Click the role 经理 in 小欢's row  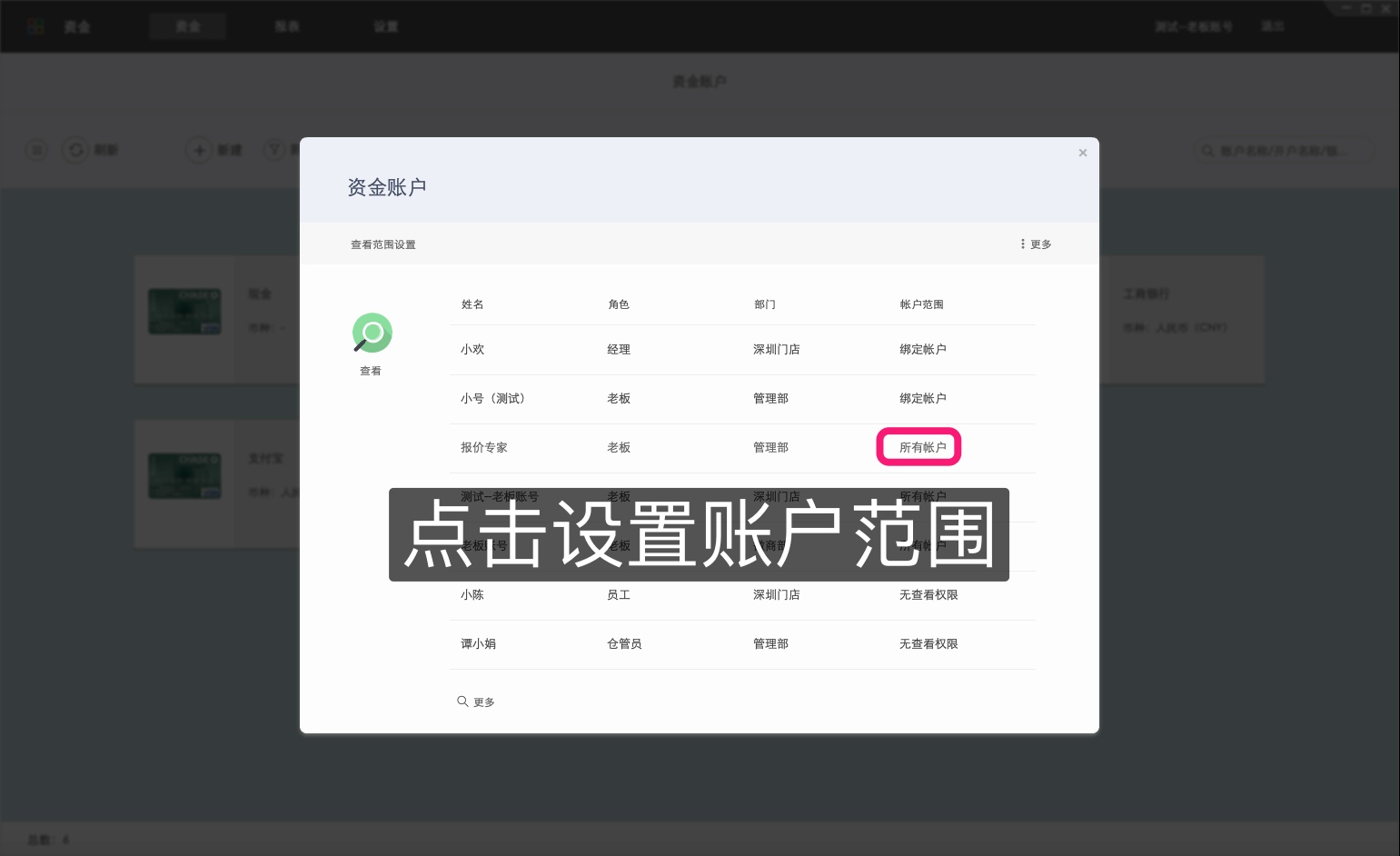point(619,349)
